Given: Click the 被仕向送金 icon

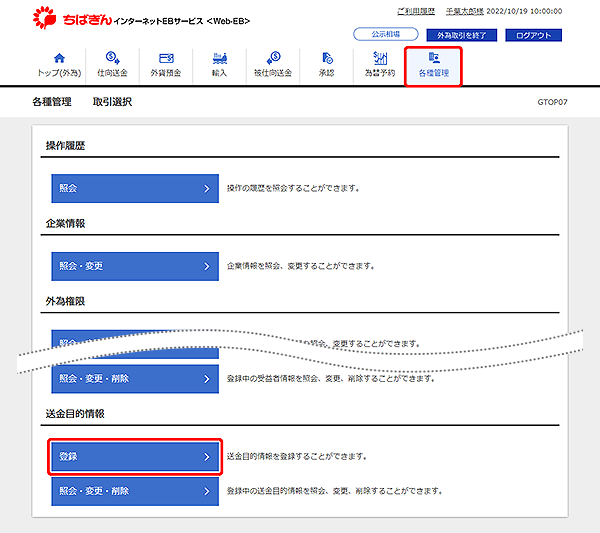Looking at the screenshot, I should pos(274,58).
